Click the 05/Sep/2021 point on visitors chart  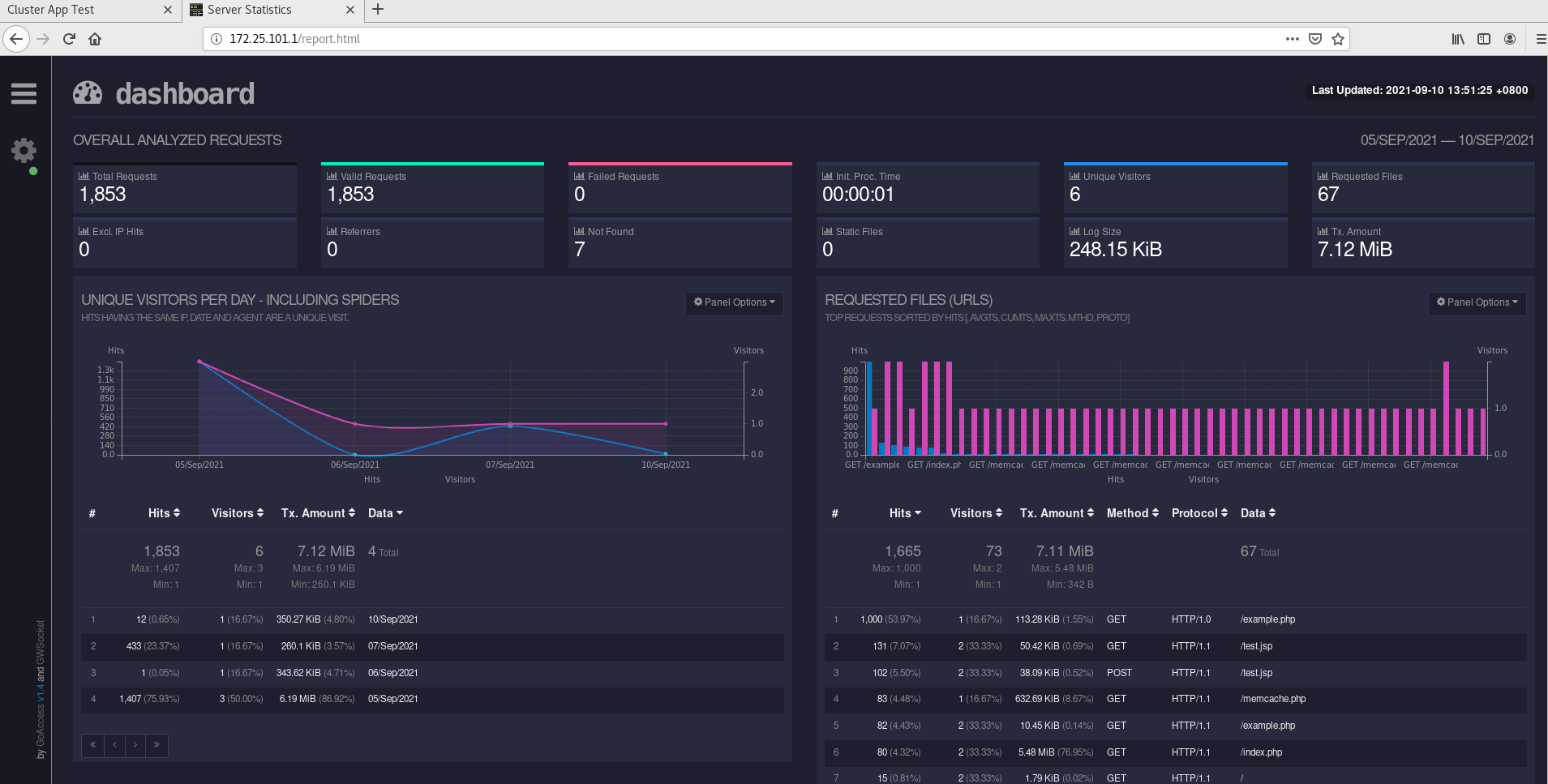click(199, 362)
